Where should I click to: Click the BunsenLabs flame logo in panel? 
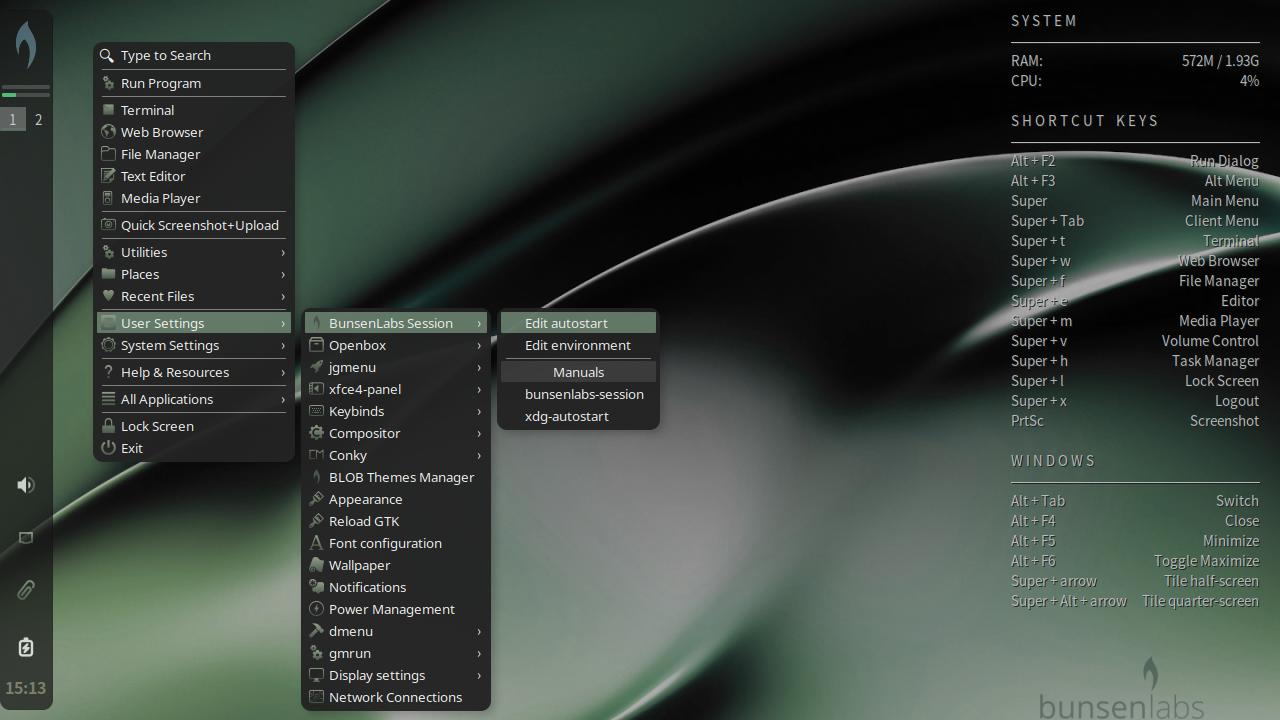click(x=26, y=45)
